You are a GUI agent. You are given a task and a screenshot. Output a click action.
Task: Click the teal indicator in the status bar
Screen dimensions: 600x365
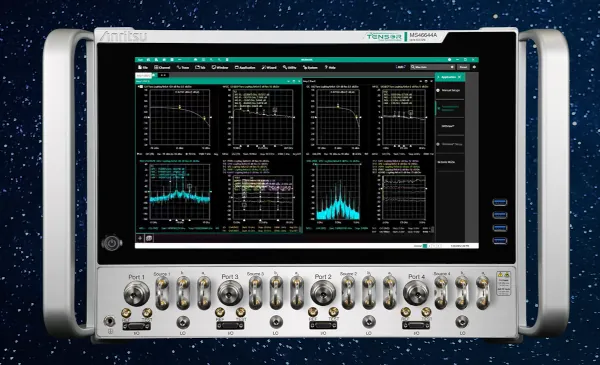coord(425,246)
